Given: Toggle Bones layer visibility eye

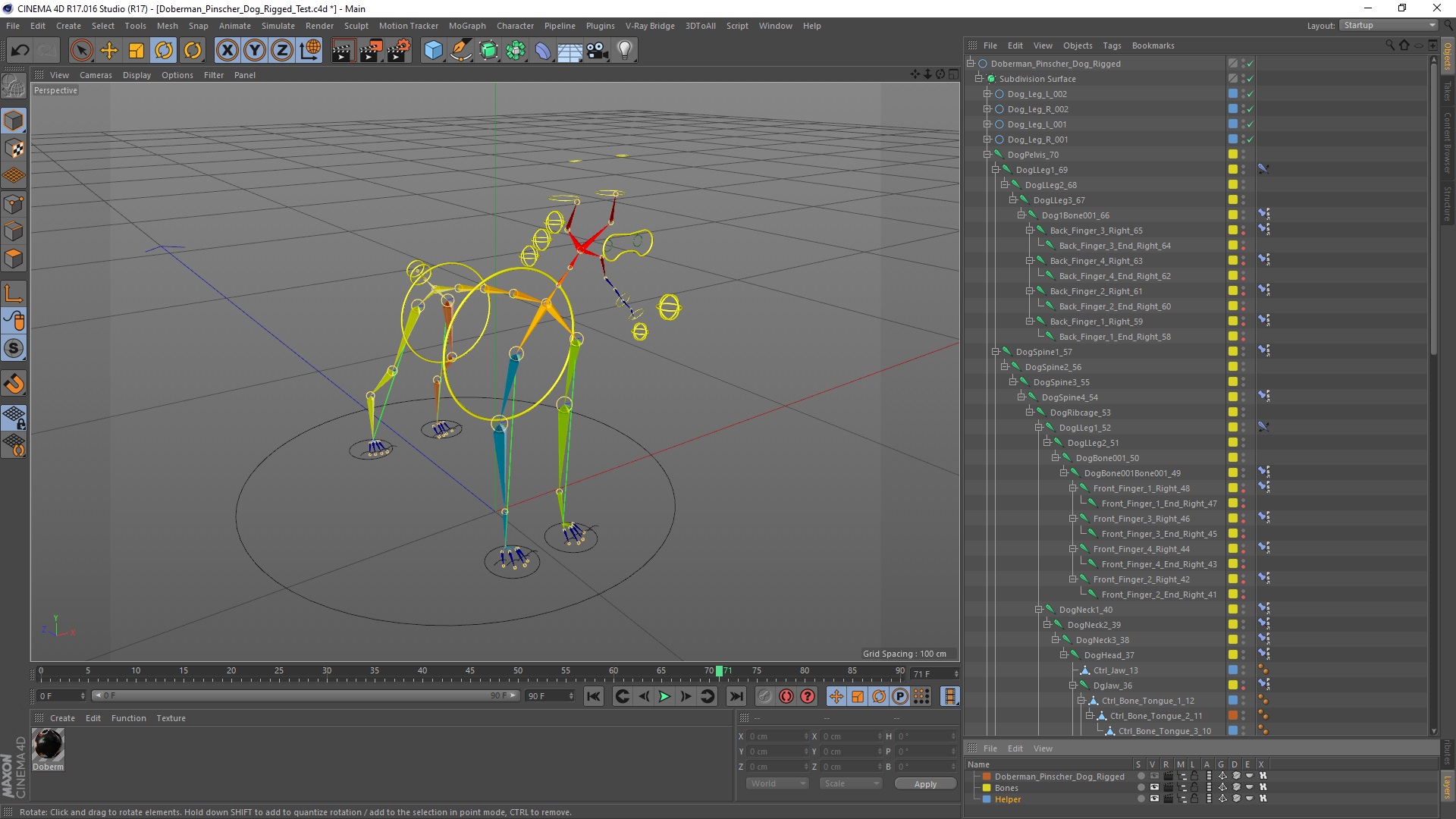Looking at the screenshot, I should (1154, 788).
